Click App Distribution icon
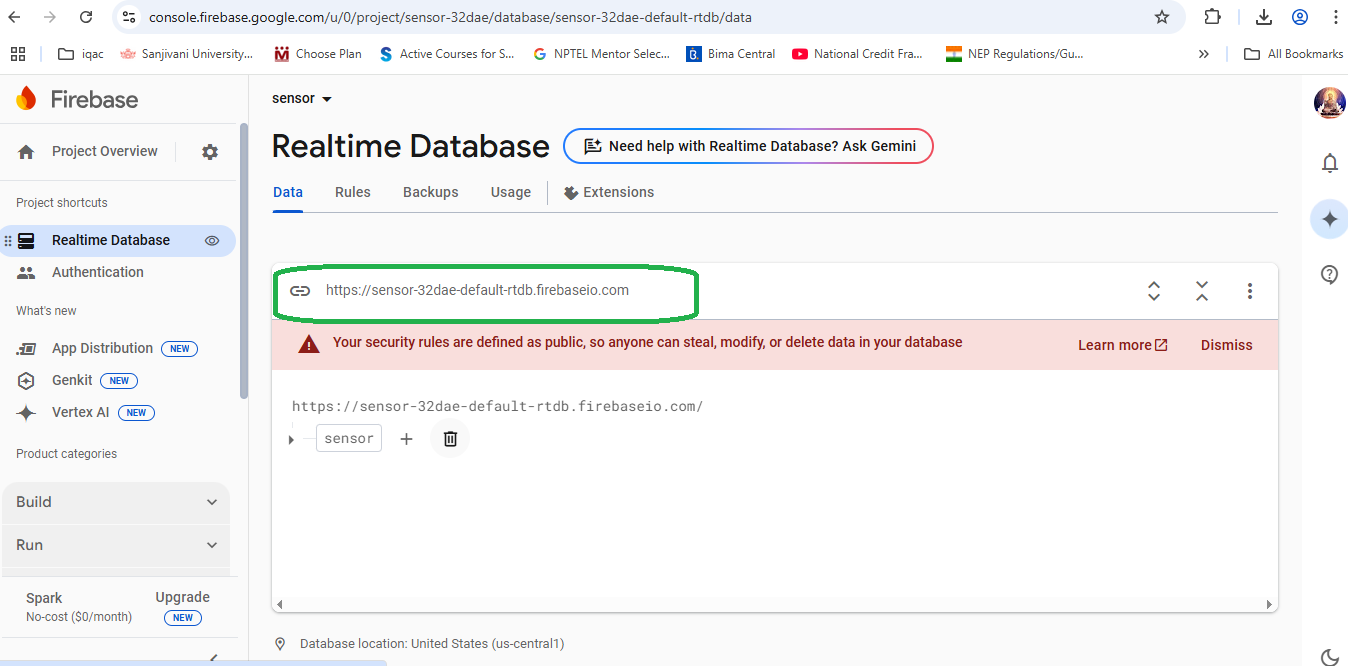The image size is (1348, 666). point(27,348)
